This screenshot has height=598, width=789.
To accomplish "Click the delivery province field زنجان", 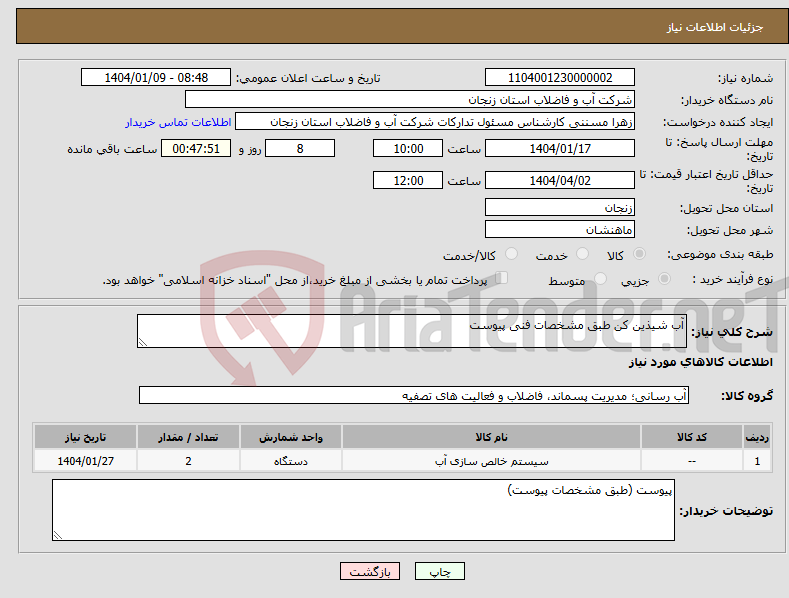I will pos(560,207).
